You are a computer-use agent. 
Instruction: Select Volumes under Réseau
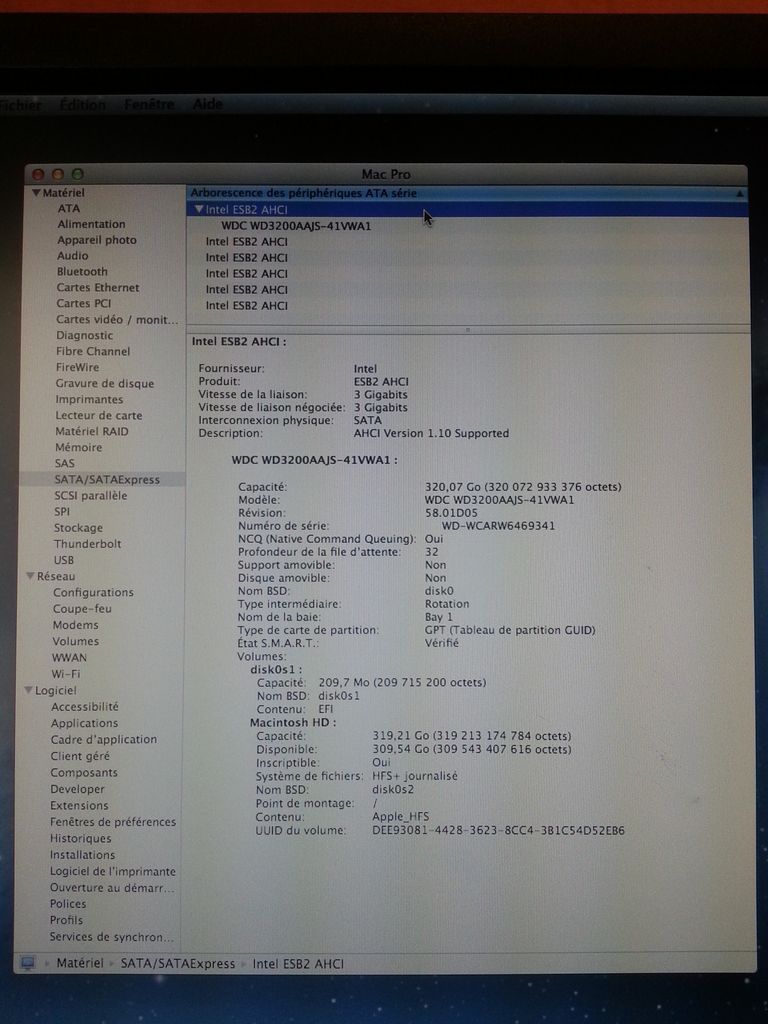(x=76, y=641)
